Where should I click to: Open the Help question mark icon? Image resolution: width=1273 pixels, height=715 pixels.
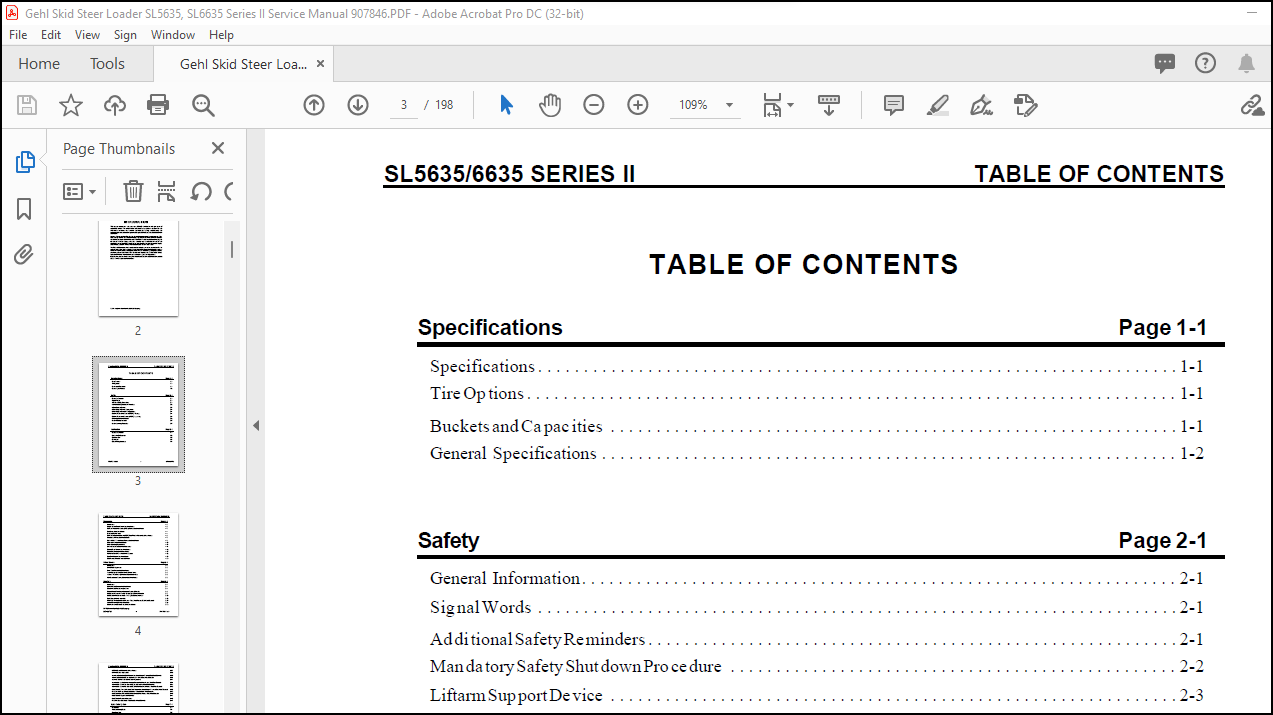pos(1205,63)
